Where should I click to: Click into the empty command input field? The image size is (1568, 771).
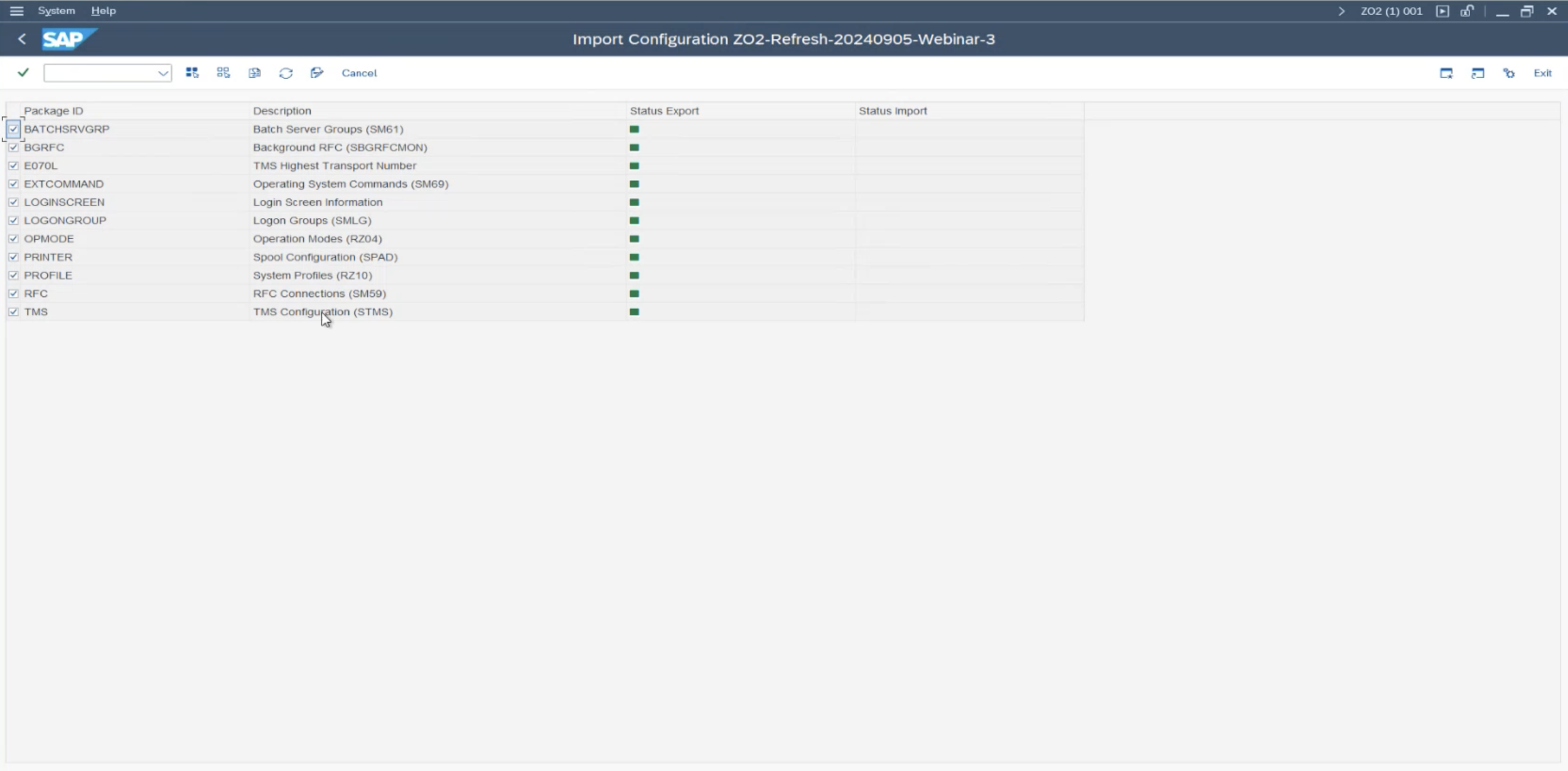click(x=100, y=73)
